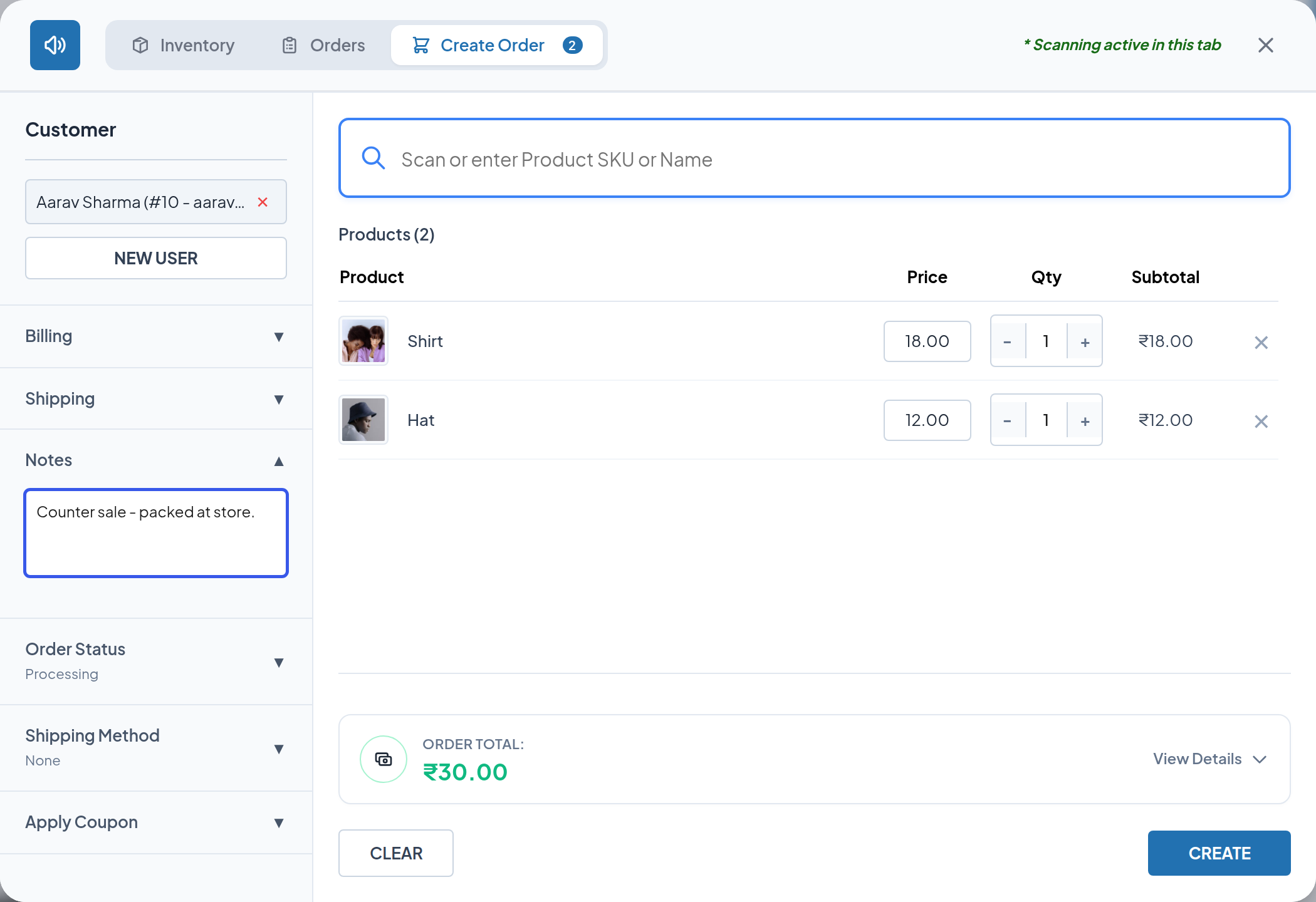The width and height of the screenshot is (1316, 902).
Task: Open the Inventory tab
Action: 184,45
